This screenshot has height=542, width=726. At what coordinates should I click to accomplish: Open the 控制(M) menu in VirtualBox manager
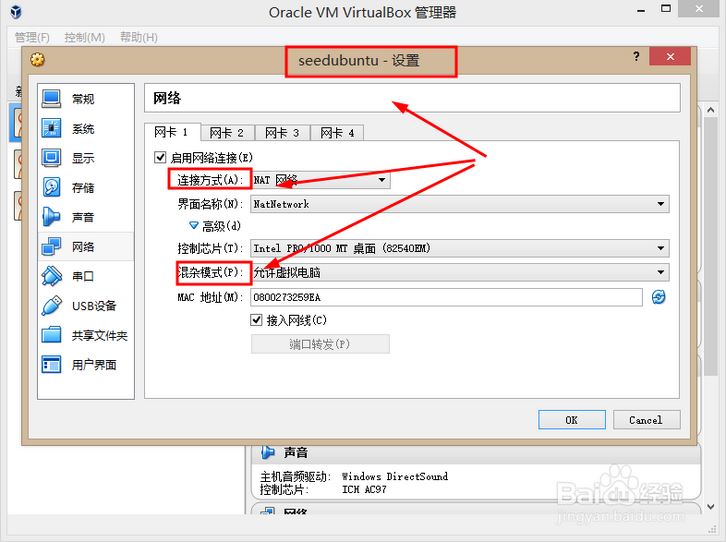(x=85, y=37)
